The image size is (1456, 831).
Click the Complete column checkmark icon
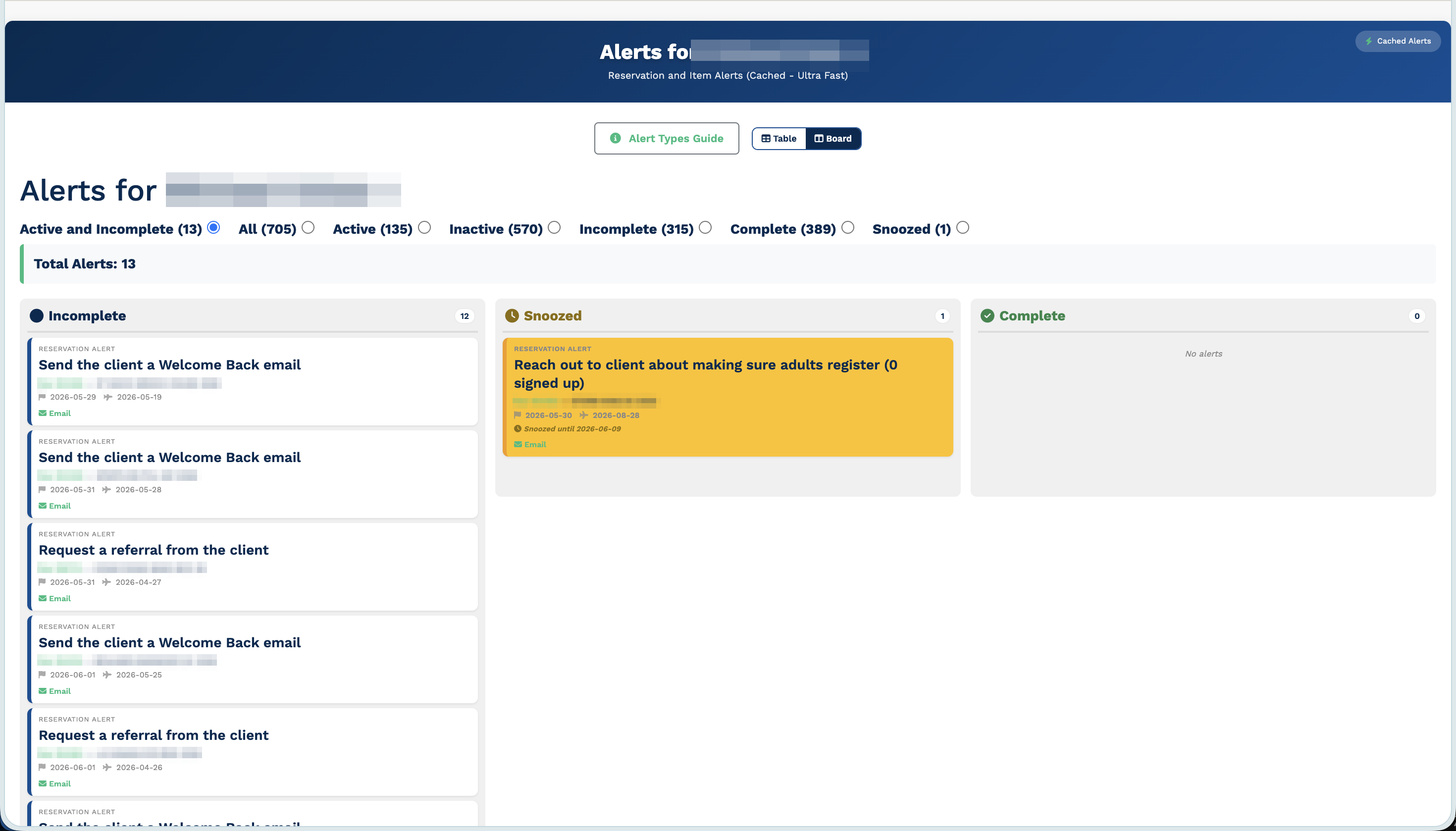click(x=988, y=315)
